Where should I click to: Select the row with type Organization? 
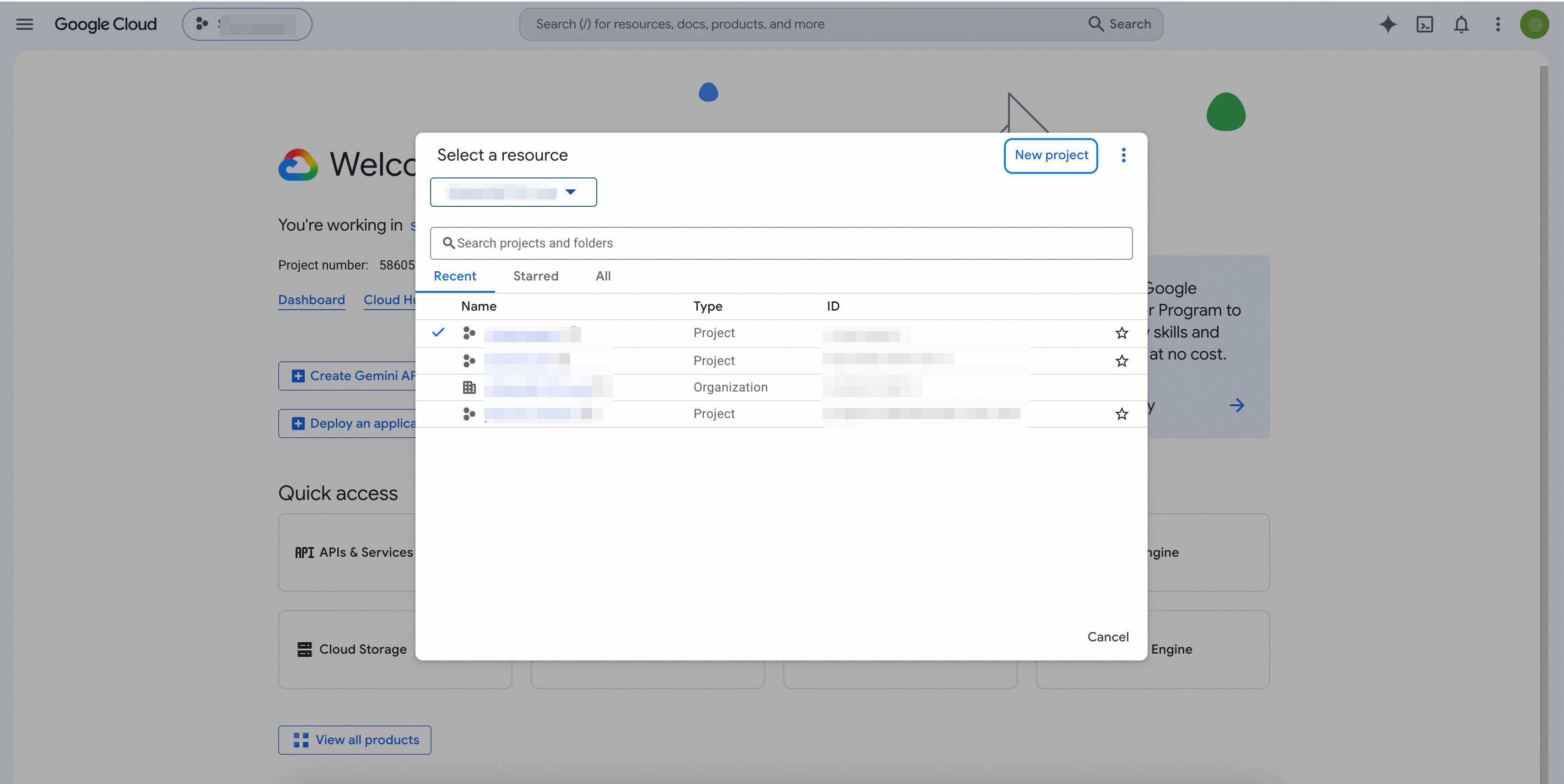click(781, 387)
